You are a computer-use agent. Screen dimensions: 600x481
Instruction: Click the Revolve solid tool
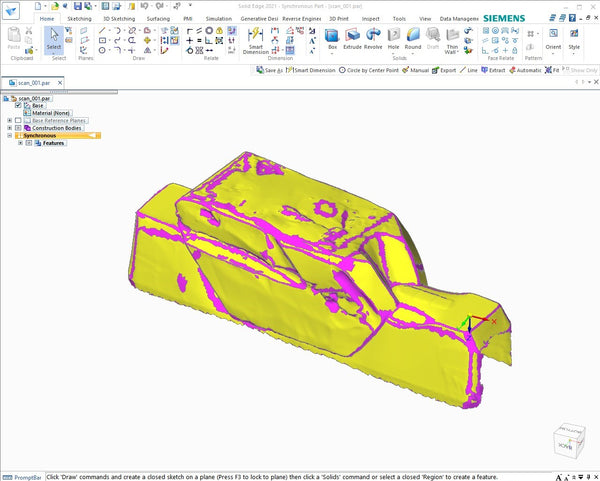[373, 36]
